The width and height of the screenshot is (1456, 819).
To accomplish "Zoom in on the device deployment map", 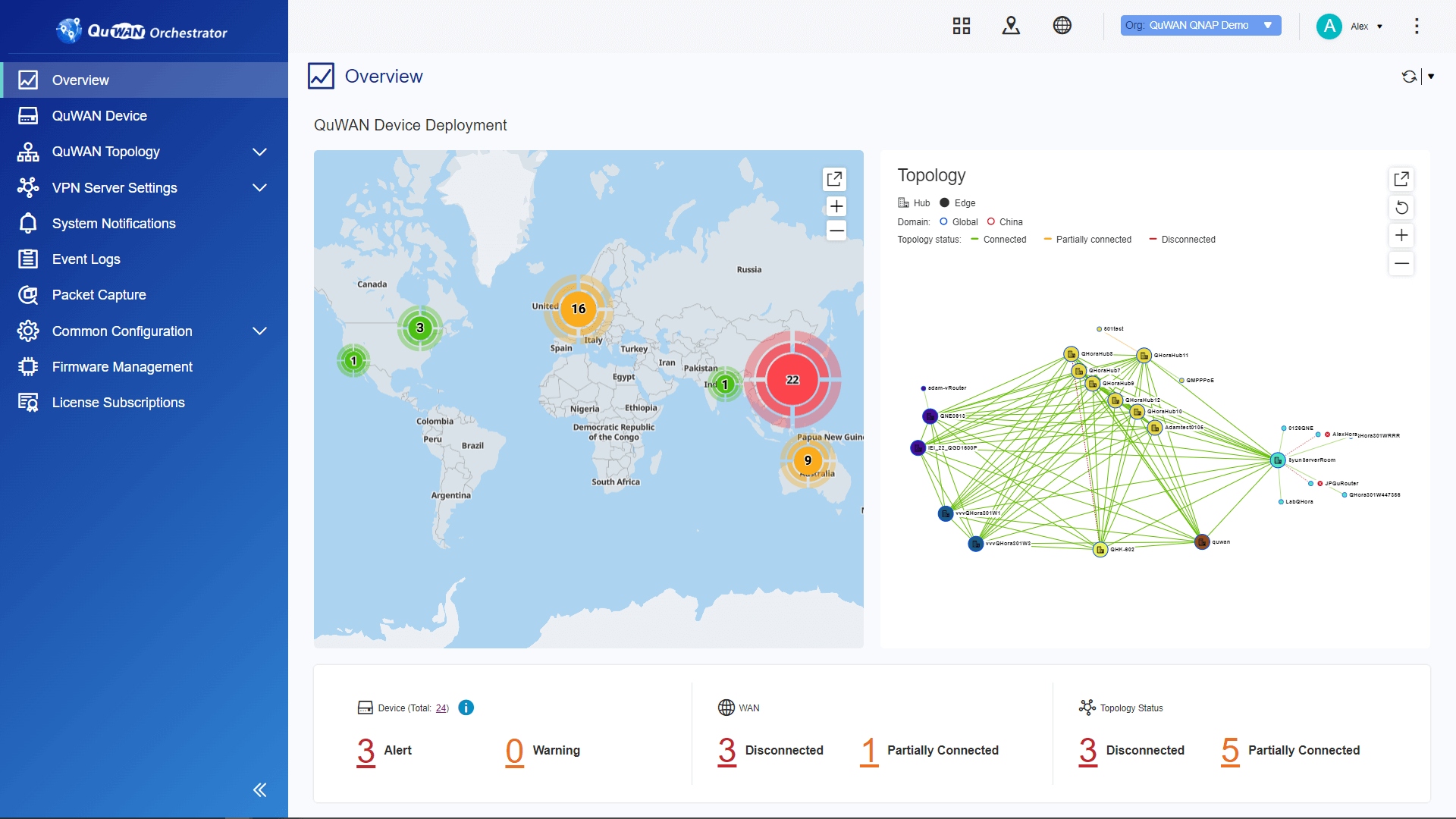I will coord(836,206).
